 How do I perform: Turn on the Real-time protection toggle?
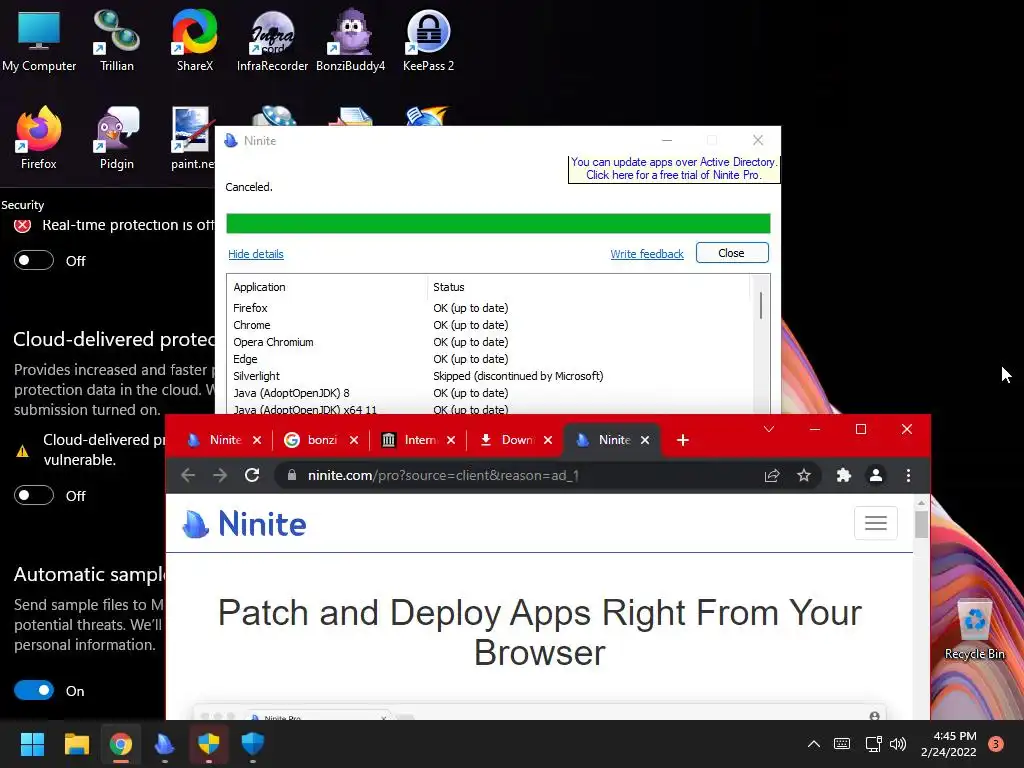pos(34,261)
